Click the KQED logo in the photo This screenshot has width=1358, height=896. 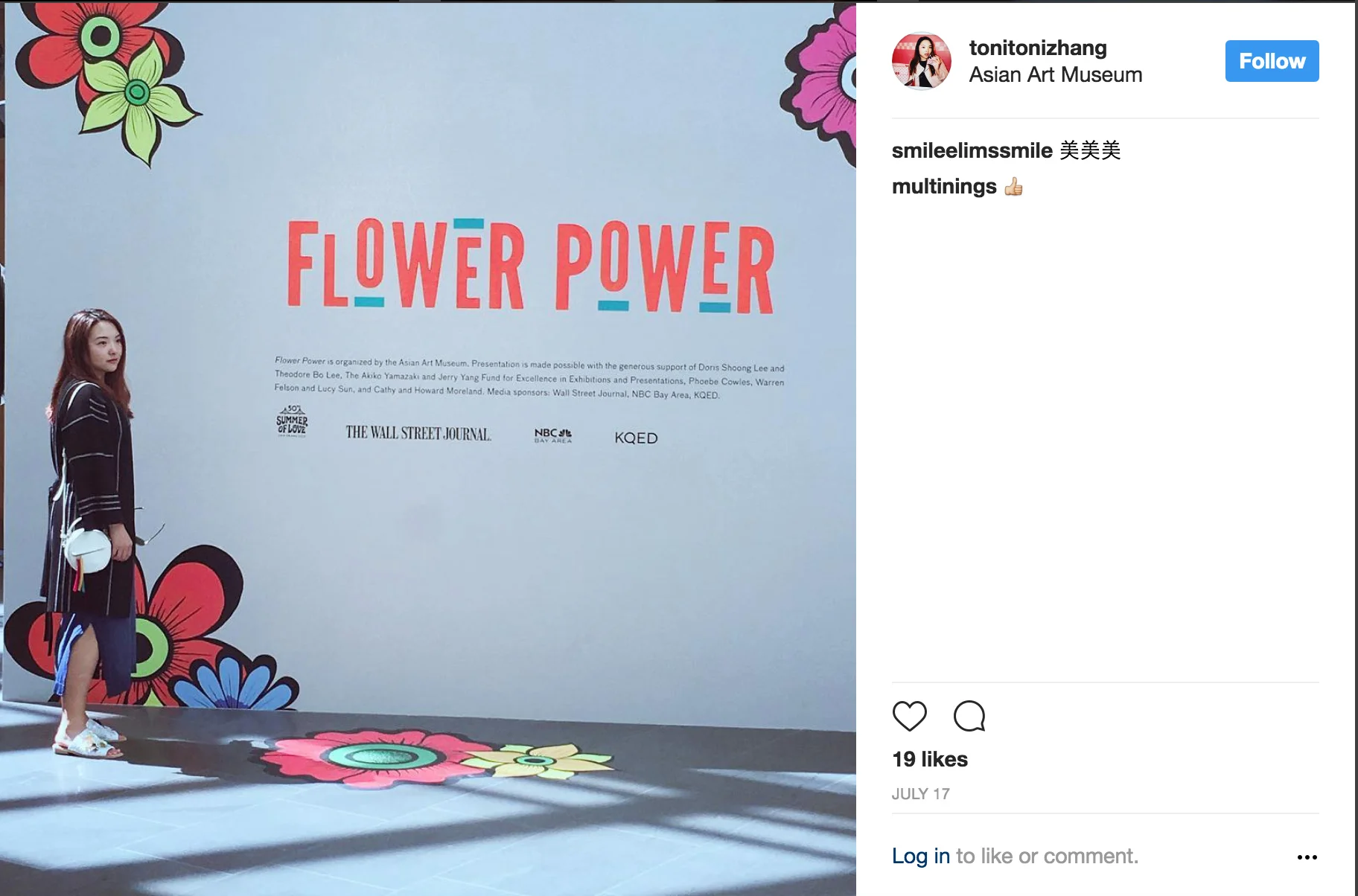point(636,438)
